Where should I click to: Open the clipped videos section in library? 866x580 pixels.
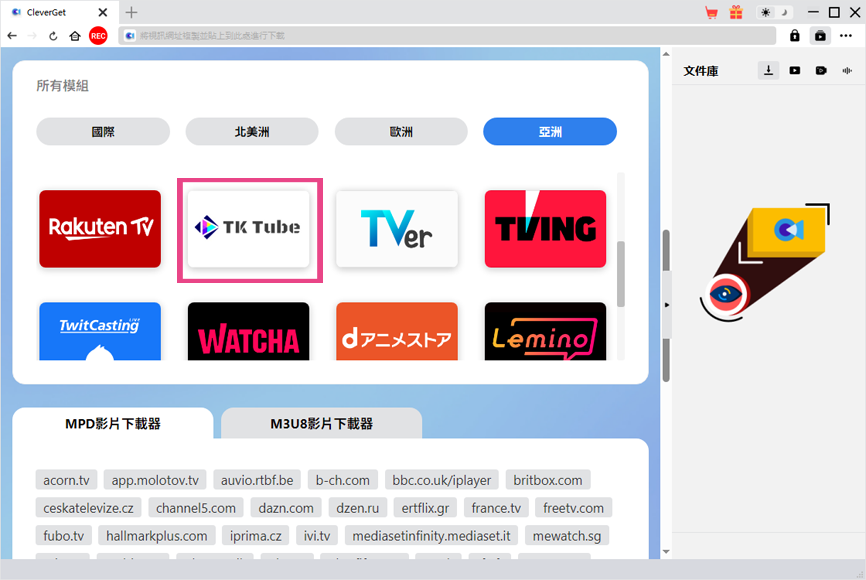tap(820, 71)
